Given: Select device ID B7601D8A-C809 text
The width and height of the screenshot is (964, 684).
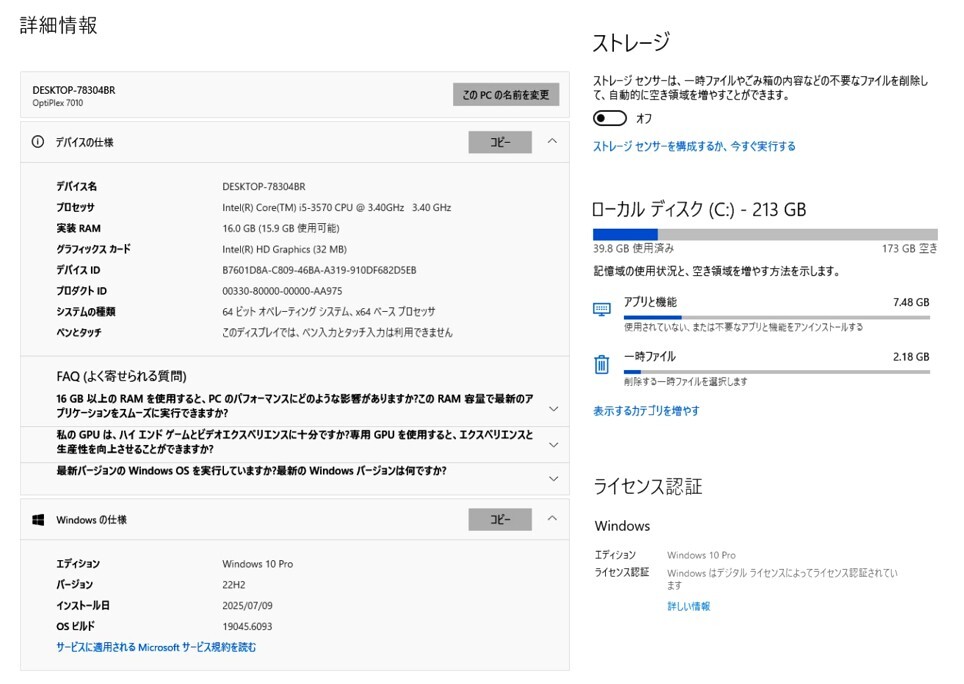Looking at the screenshot, I should click(319, 270).
